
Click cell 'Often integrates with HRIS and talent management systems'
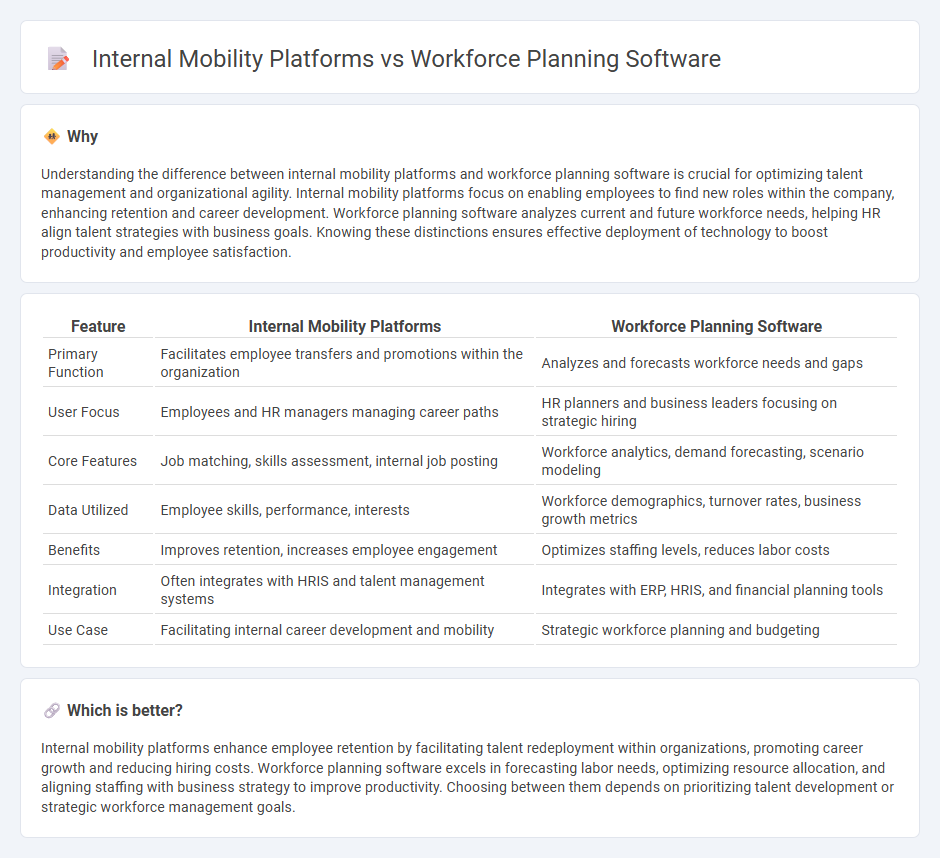(x=344, y=590)
